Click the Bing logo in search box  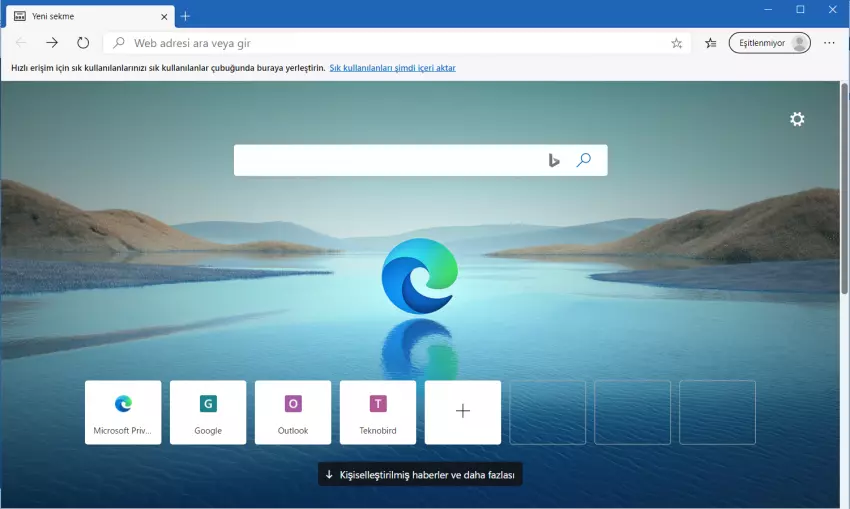tap(553, 160)
